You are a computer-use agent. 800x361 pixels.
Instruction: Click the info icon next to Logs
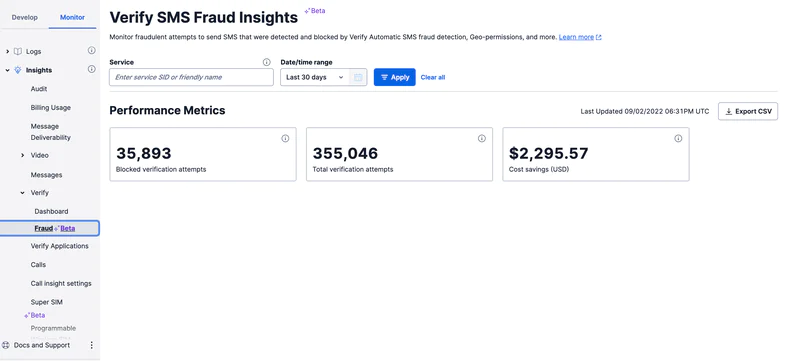click(92, 50)
